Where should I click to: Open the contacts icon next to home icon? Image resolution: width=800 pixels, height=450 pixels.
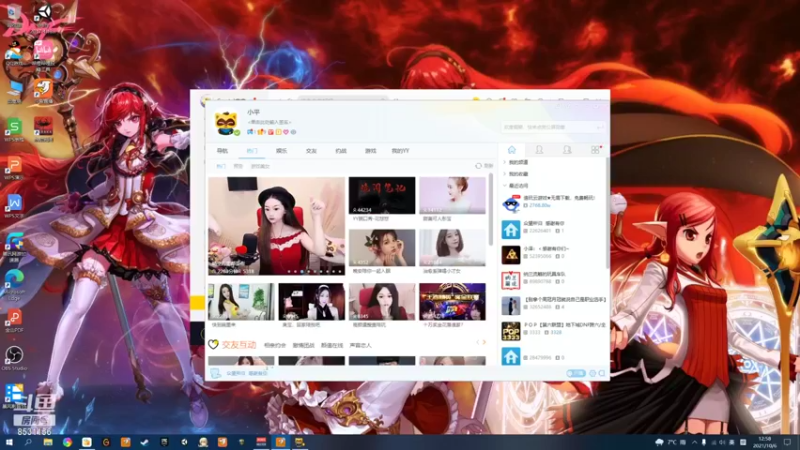539,149
